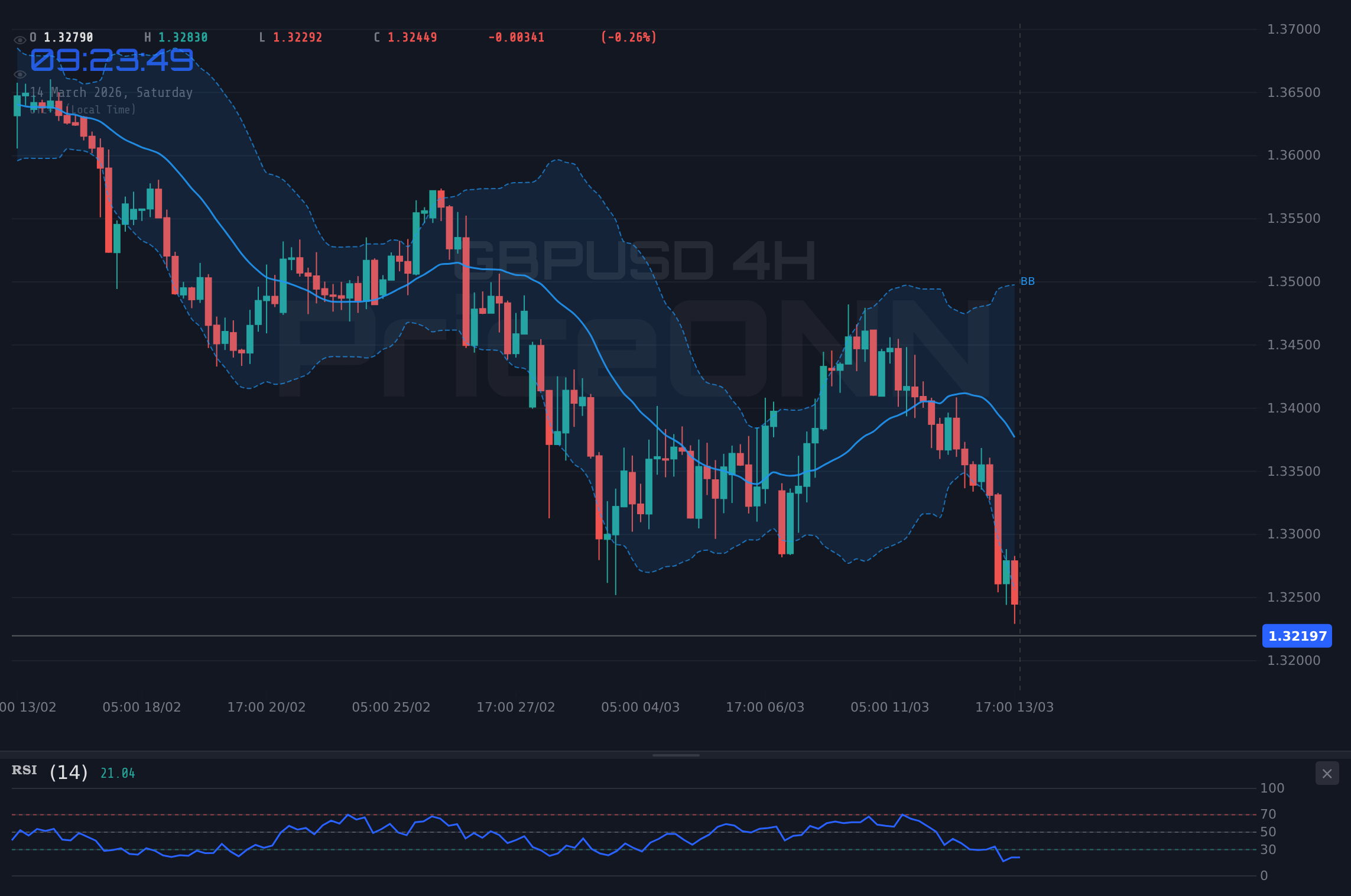The width and height of the screenshot is (1351, 896).
Task: Click RSI scale label 70
Action: pyautogui.click(x=1268, y=814)
